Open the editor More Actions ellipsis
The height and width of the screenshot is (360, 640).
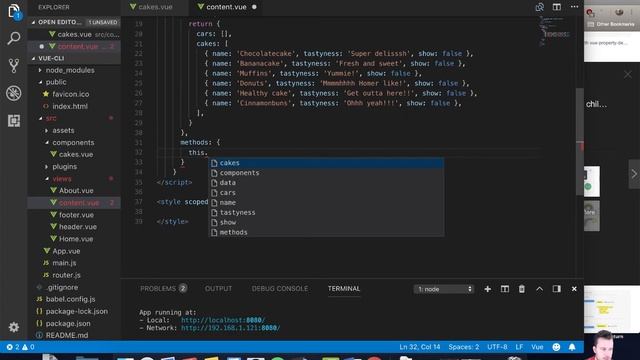click(574, 7)
